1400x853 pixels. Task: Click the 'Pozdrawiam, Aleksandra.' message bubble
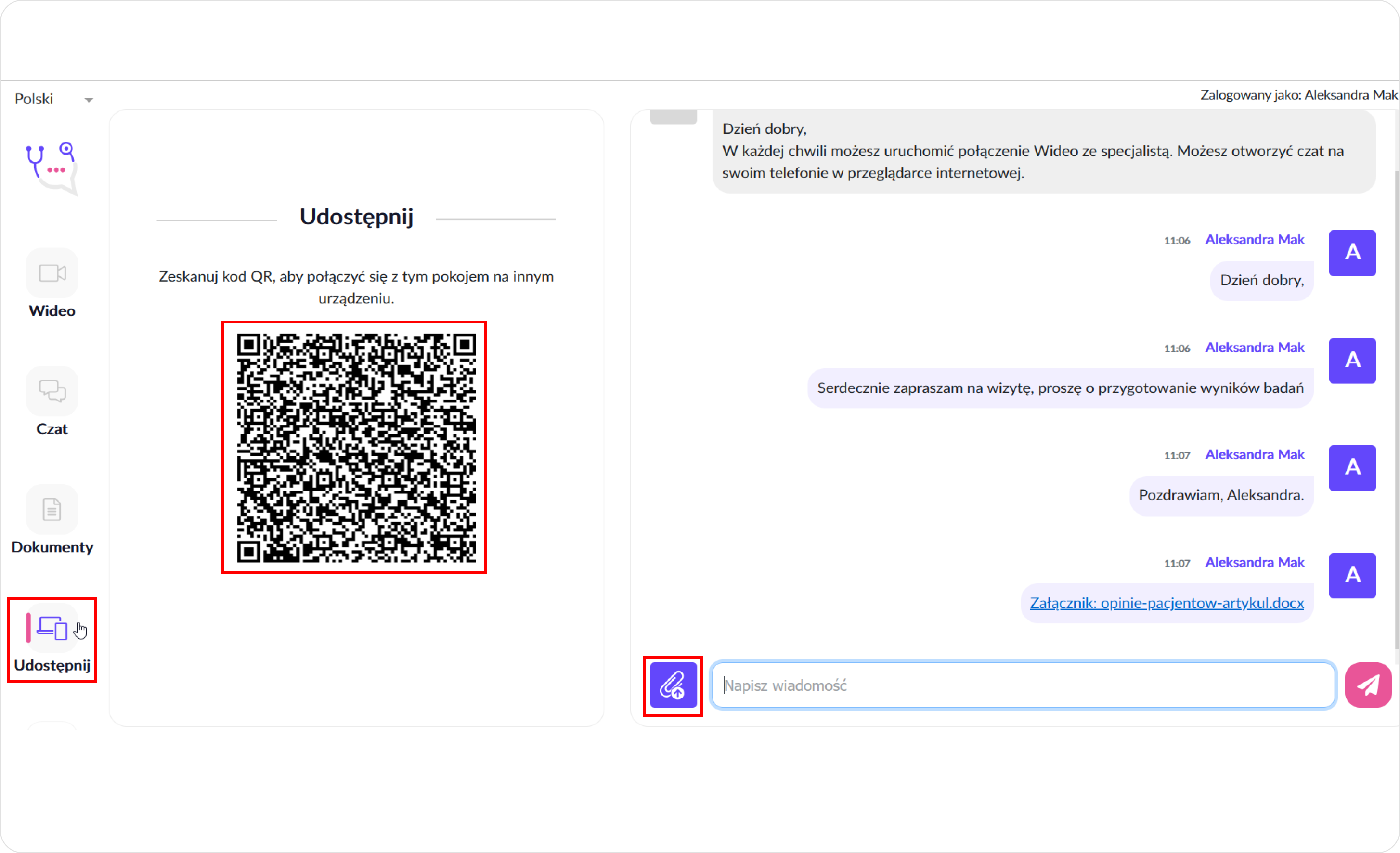coord(1221,495)
